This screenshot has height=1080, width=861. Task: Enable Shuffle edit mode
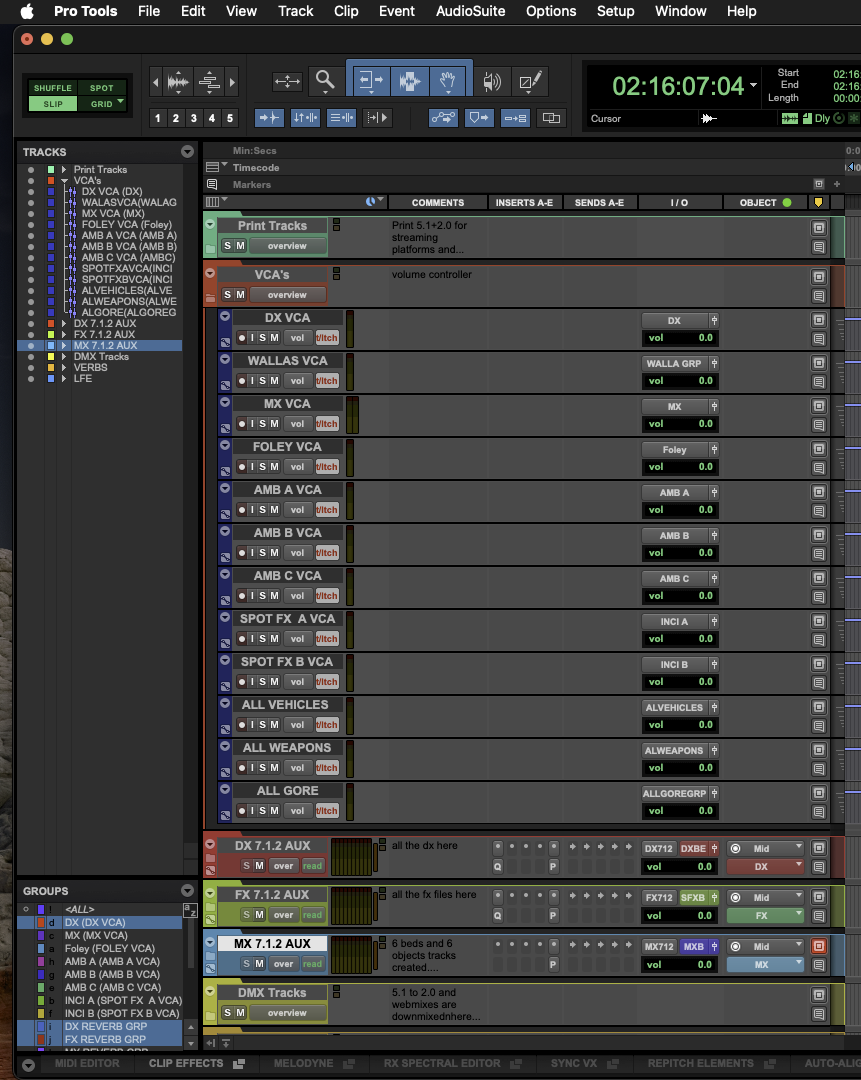click(53, 88)
